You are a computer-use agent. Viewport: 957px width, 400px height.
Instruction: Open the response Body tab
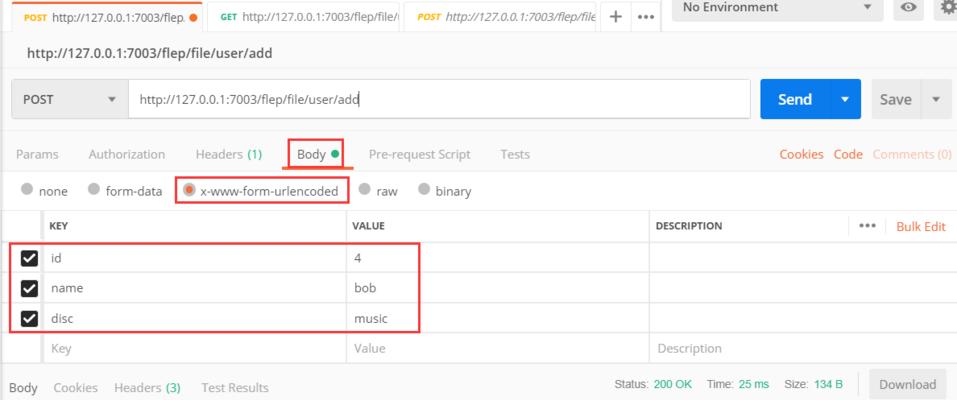23,387
